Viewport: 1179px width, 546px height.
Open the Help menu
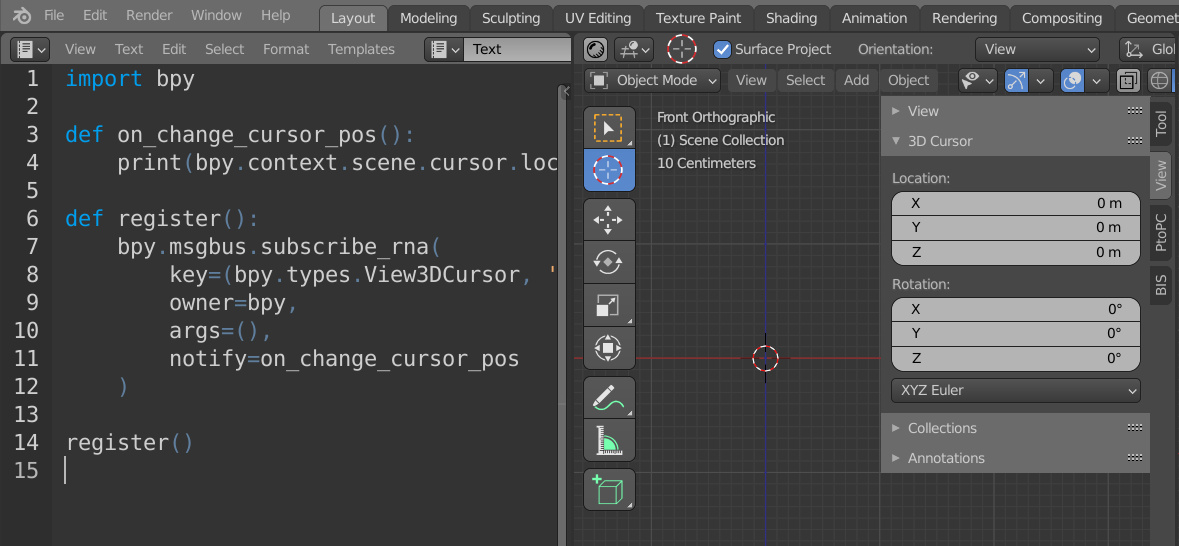(x=275, y=15)
